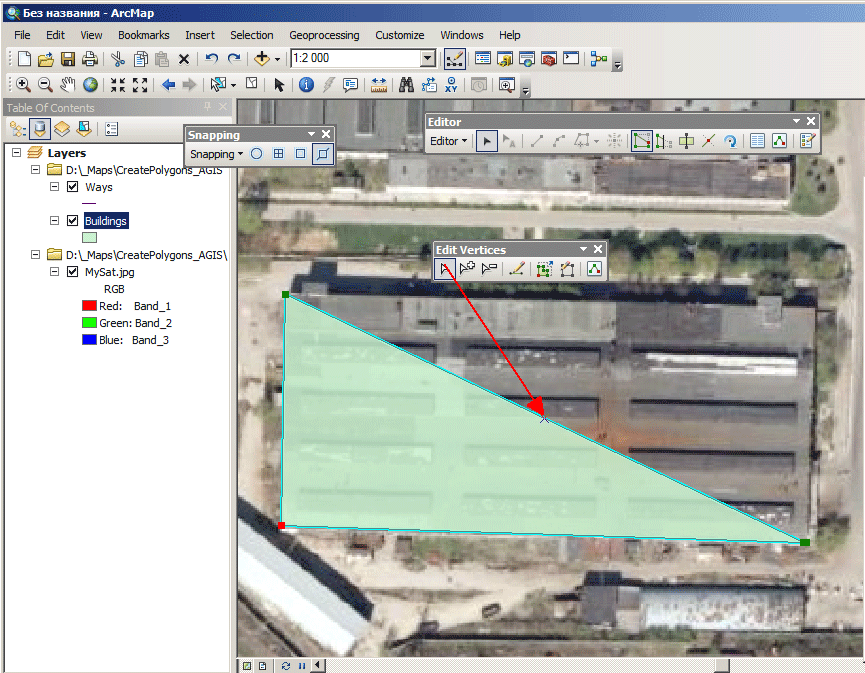The image size is (865, 673).
Task: Collapse the Layers tree node
Action: [x=17, y=152]
